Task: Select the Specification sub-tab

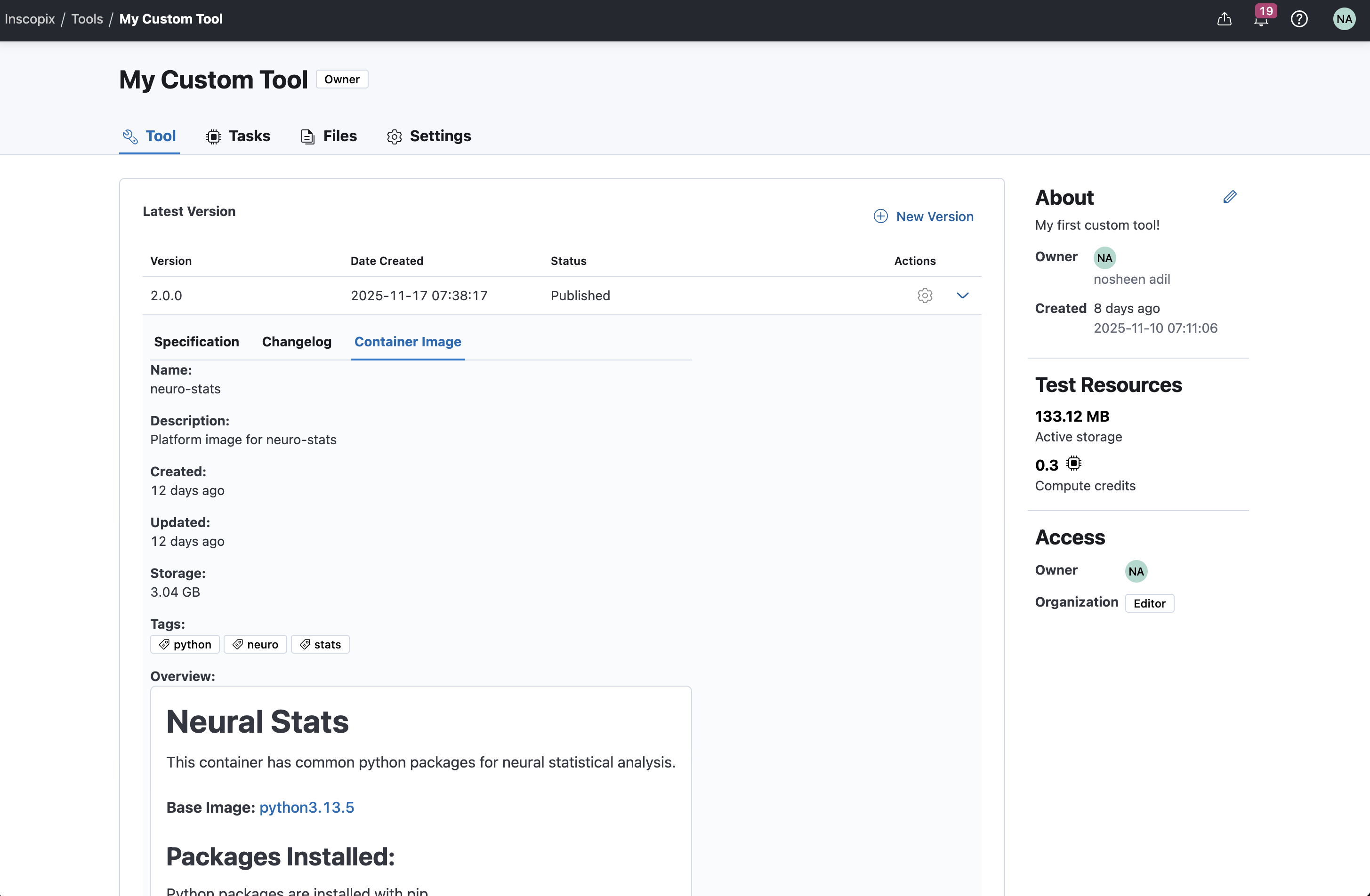Action: tap(196, 342)
